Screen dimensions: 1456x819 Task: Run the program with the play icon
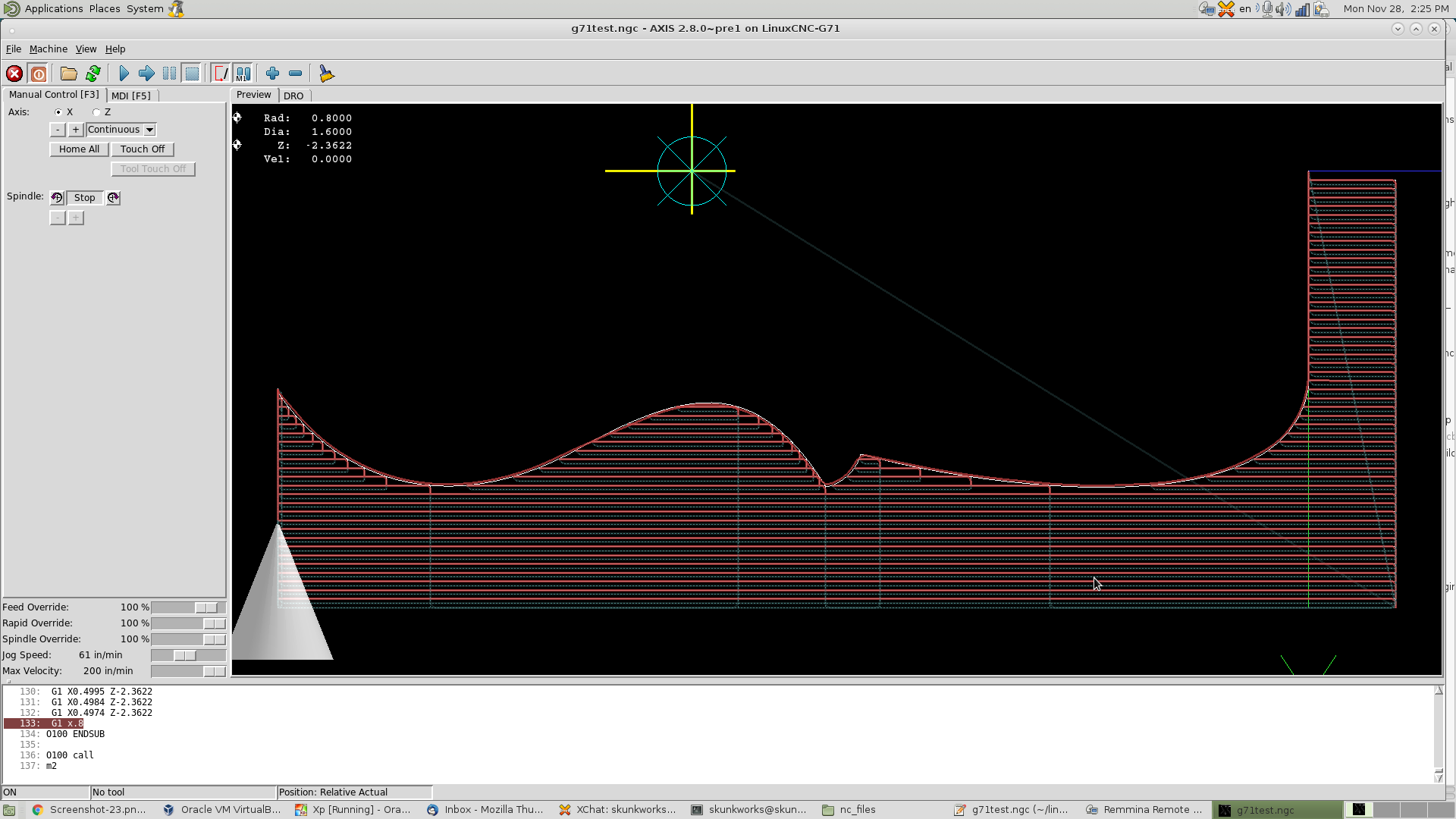click(x=124, y=74)
